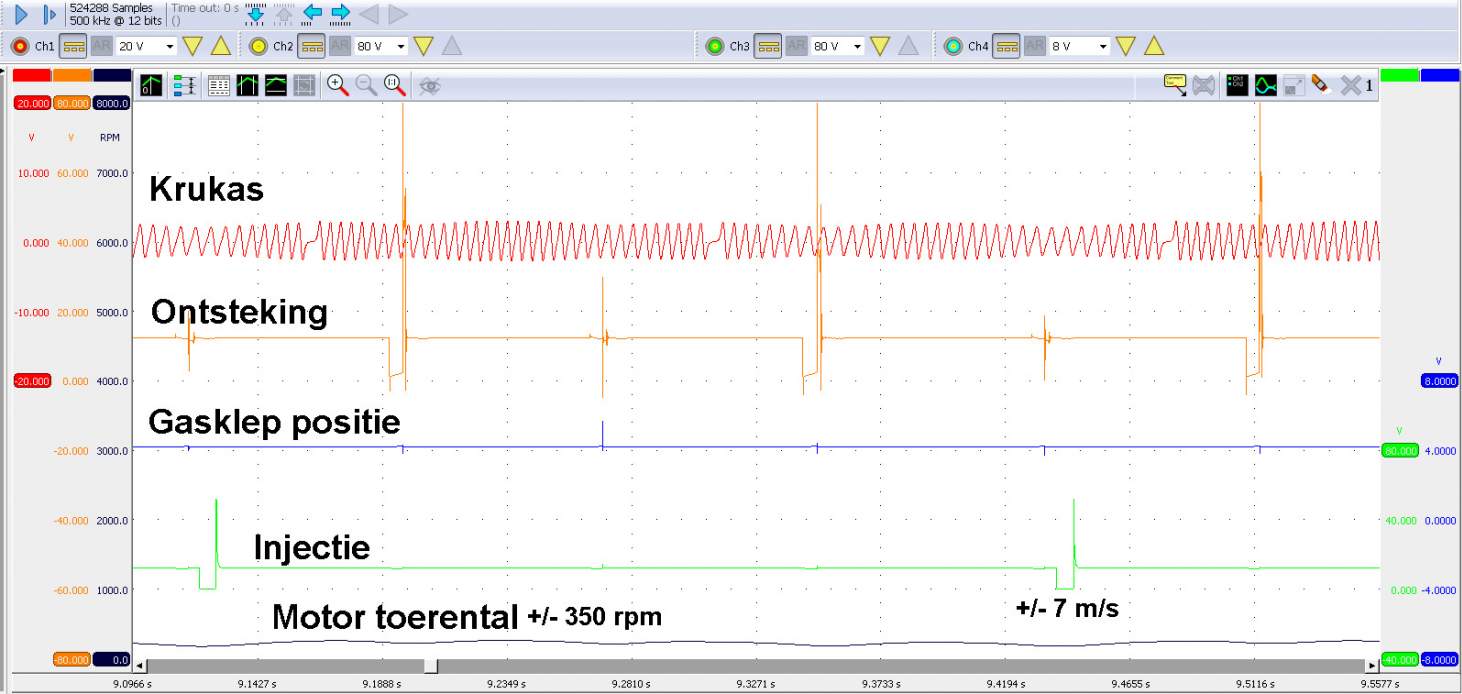This screenshot has width=1462, height=694.
Task: Select the eraser tool to clear annotations
Action: (1318, 86)
